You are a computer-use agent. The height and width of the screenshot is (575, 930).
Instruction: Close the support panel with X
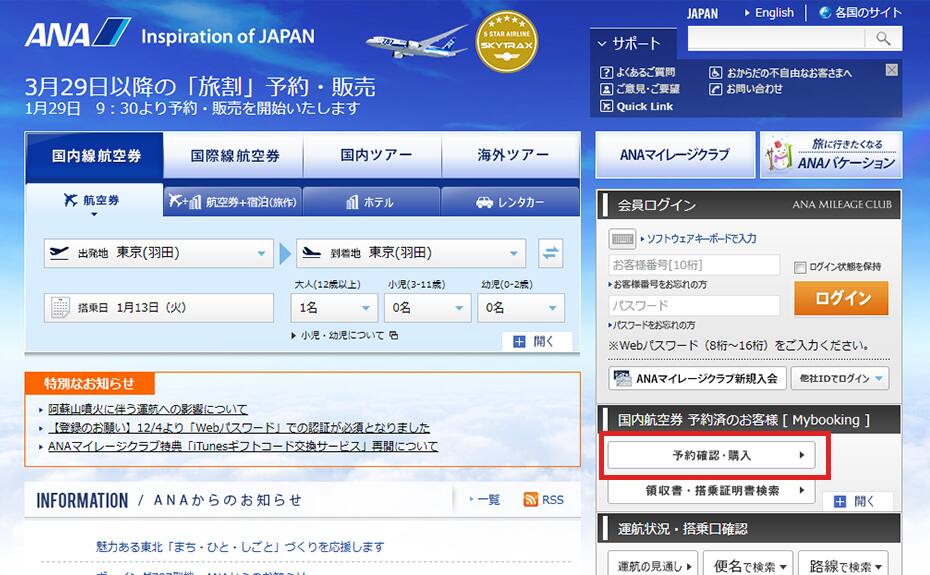pos(891,70)
